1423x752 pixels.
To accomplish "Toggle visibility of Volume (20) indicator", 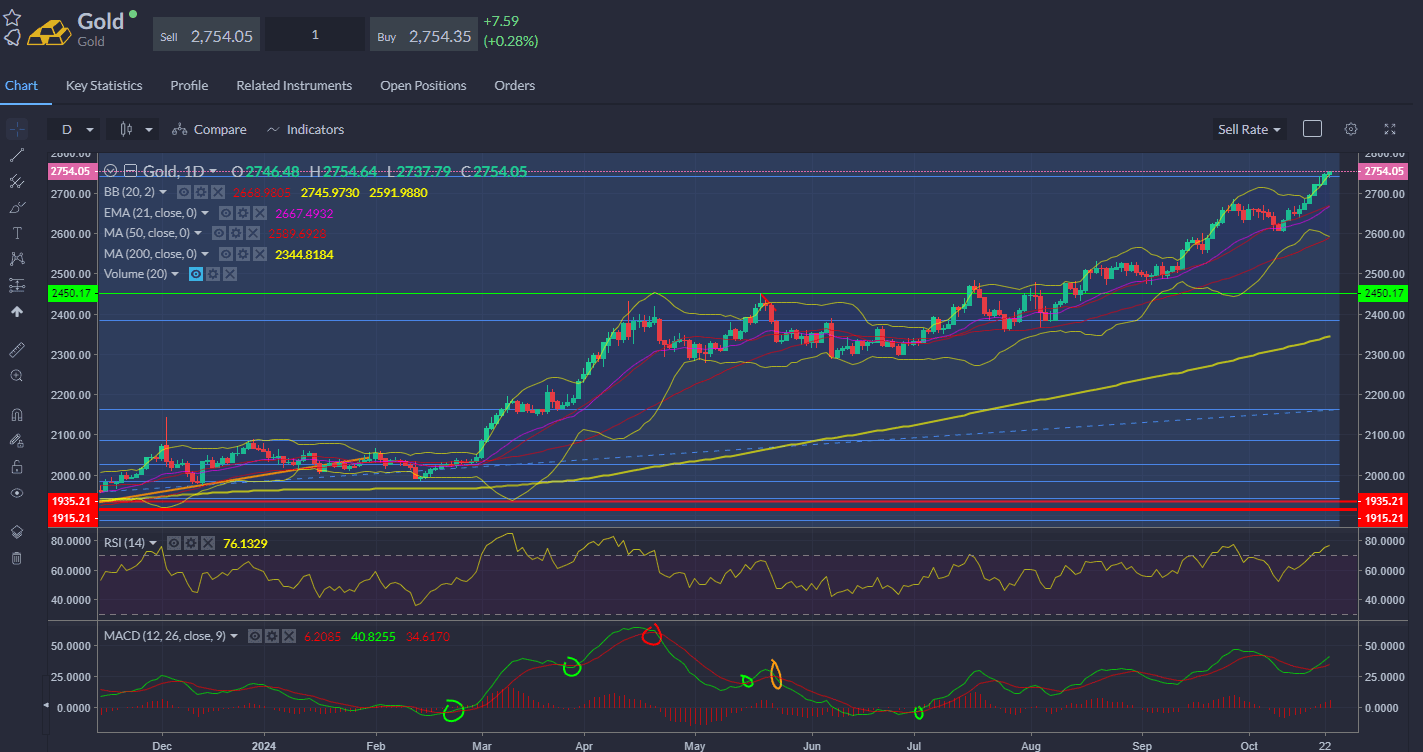I will pos(196,274).
